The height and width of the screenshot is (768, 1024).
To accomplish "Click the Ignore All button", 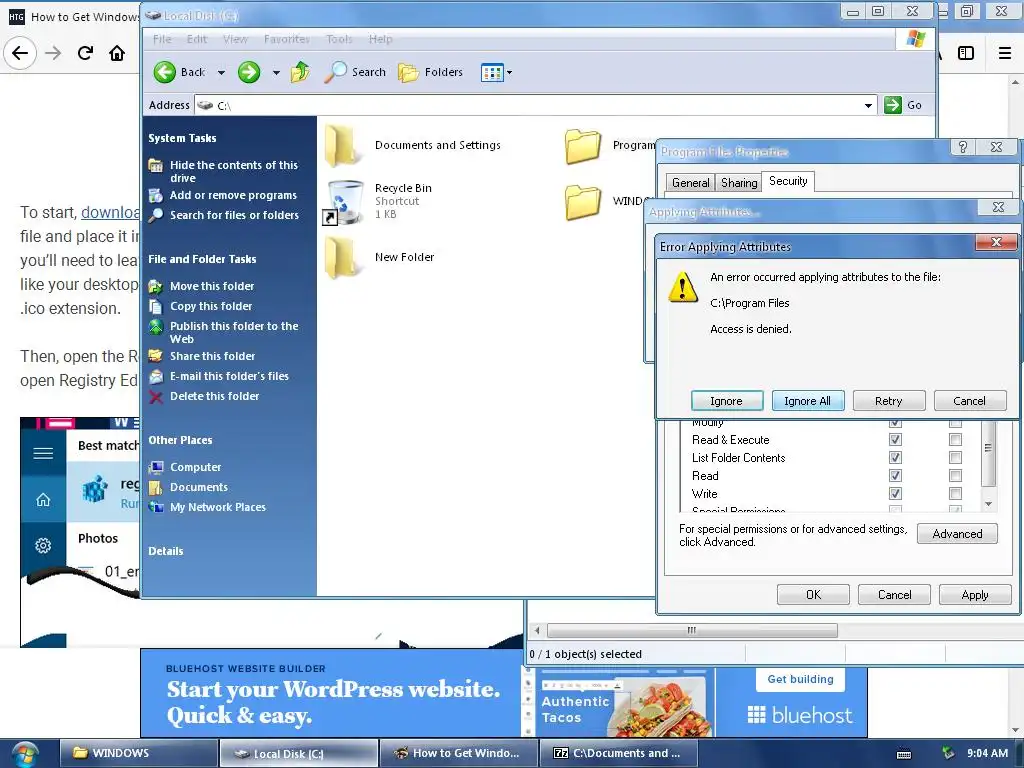I will [x=807, y=401].
